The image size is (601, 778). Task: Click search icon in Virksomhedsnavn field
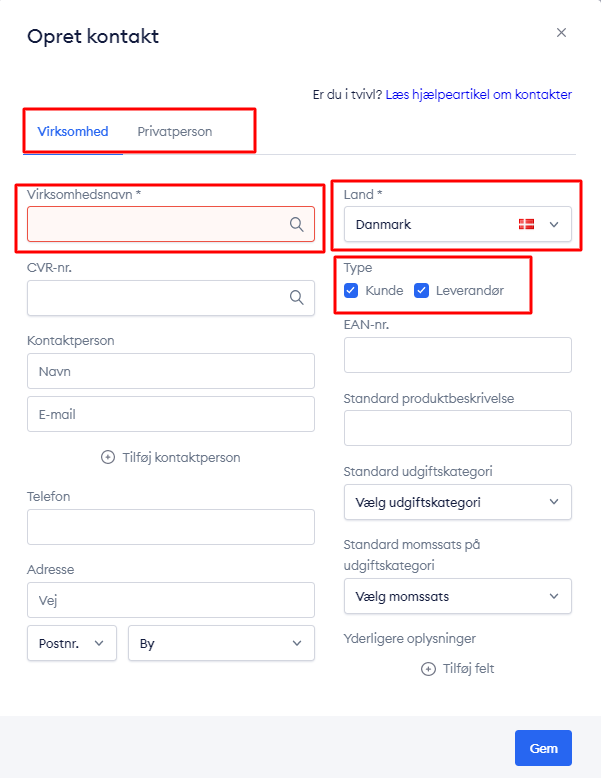(x=296, y=224)
